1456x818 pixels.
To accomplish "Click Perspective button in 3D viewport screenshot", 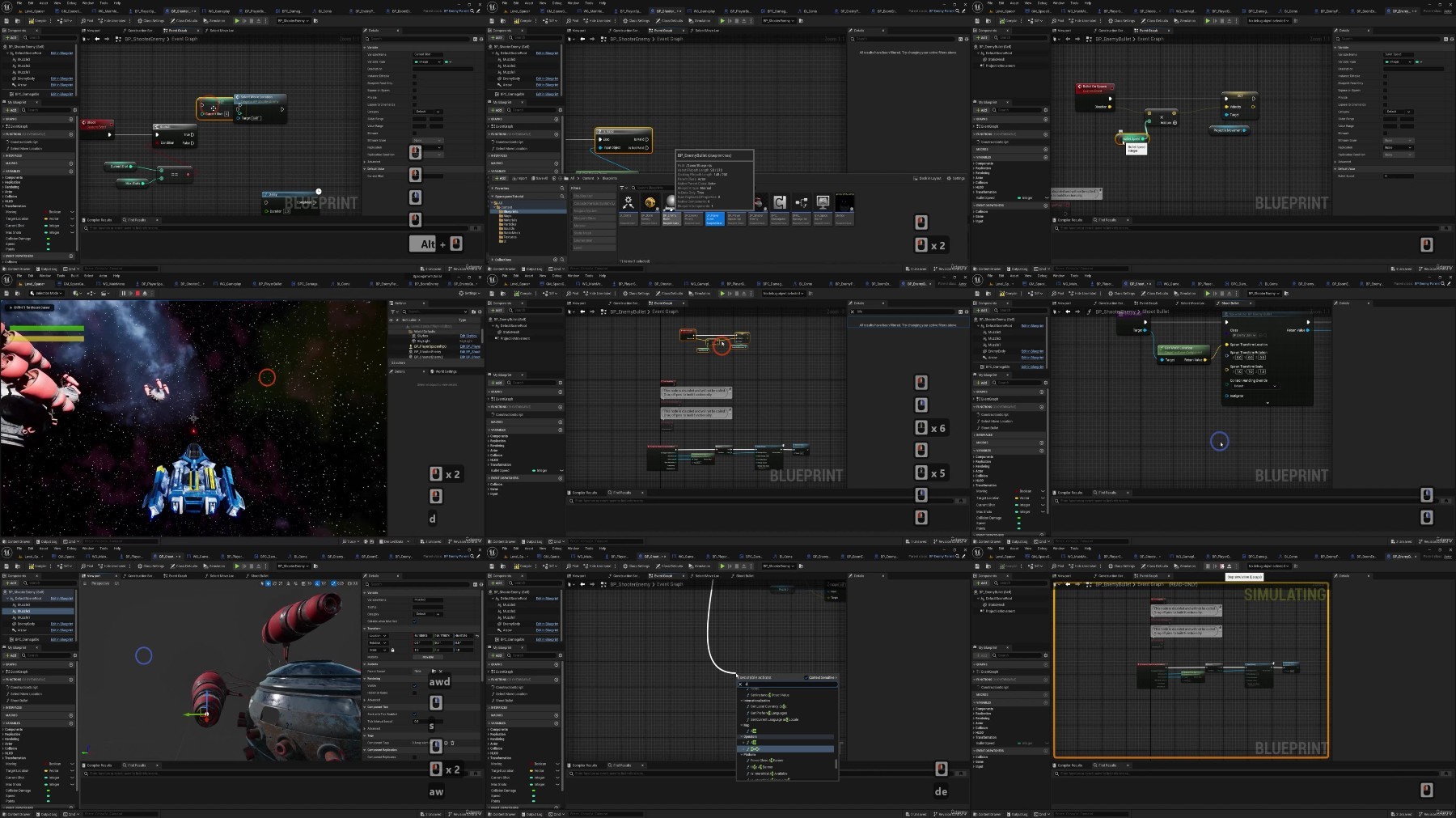I will pos(100,583).
